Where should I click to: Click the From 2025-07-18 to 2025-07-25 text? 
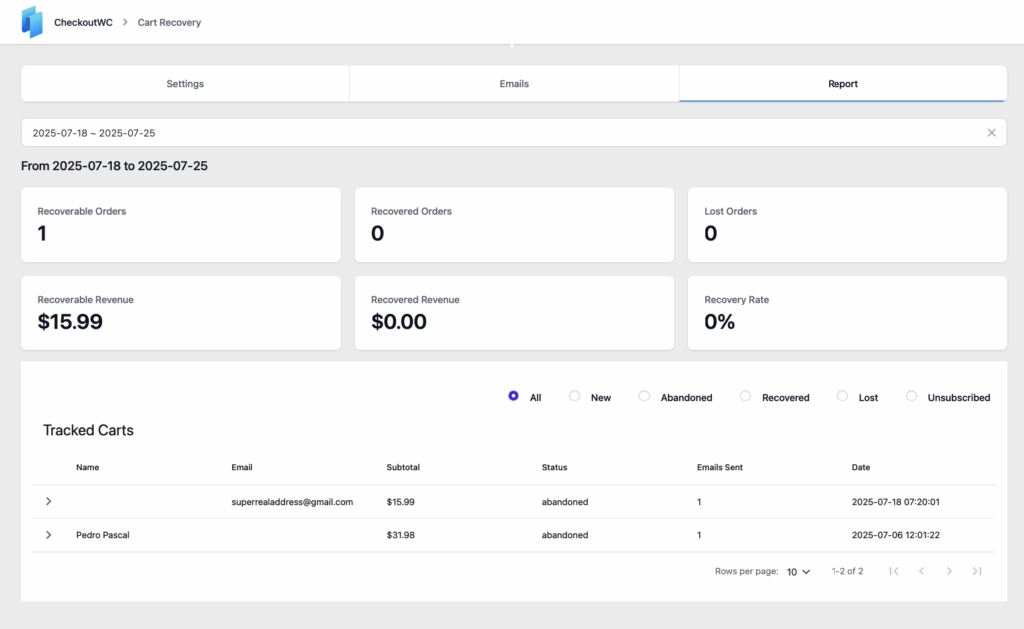114,166
